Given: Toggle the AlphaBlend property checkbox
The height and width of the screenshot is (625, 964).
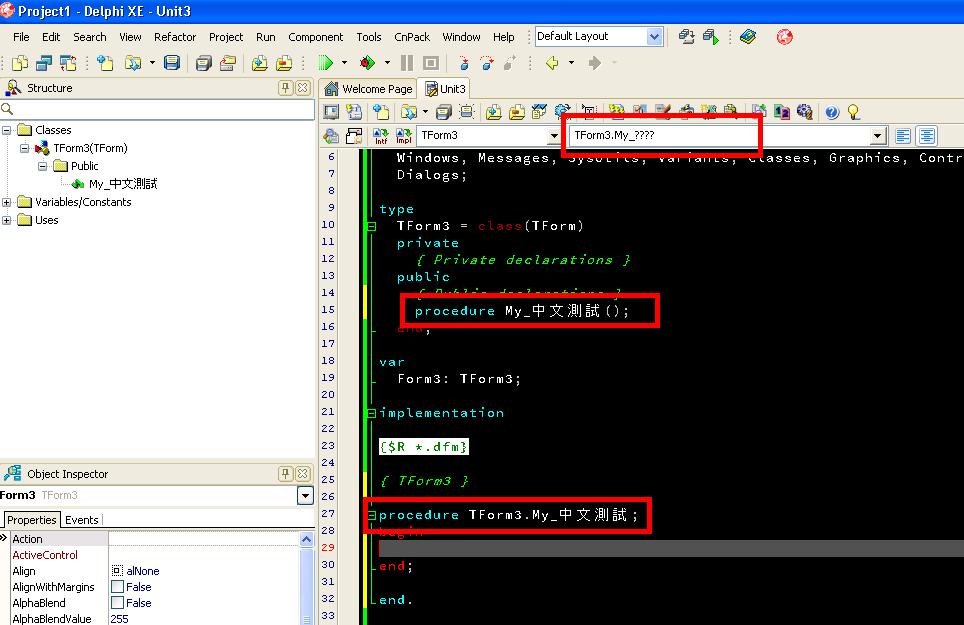Looking at the screenshot, I should 118,603.
